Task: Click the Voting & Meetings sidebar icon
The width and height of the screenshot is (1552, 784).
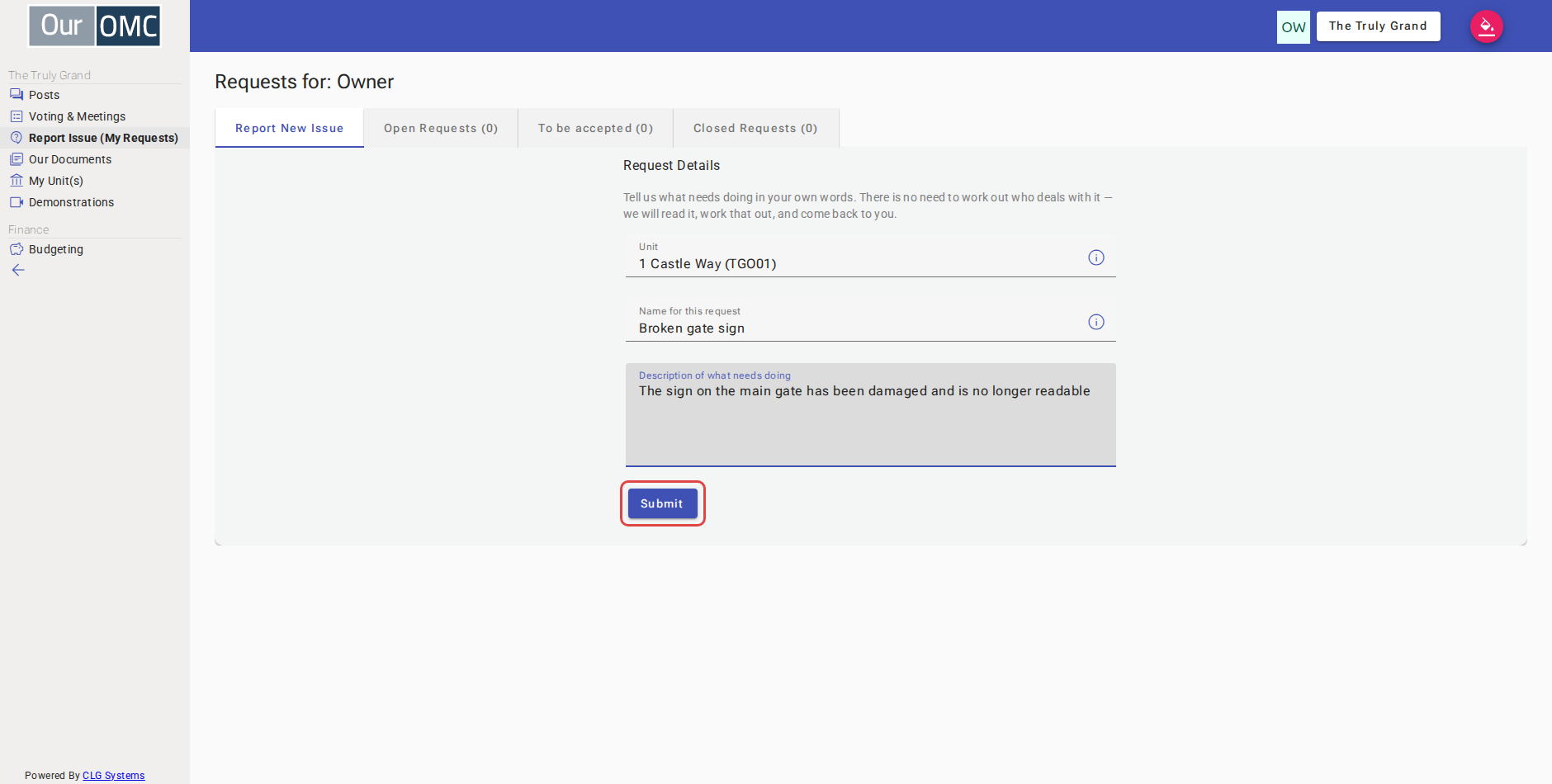Action: coord(17,116)
